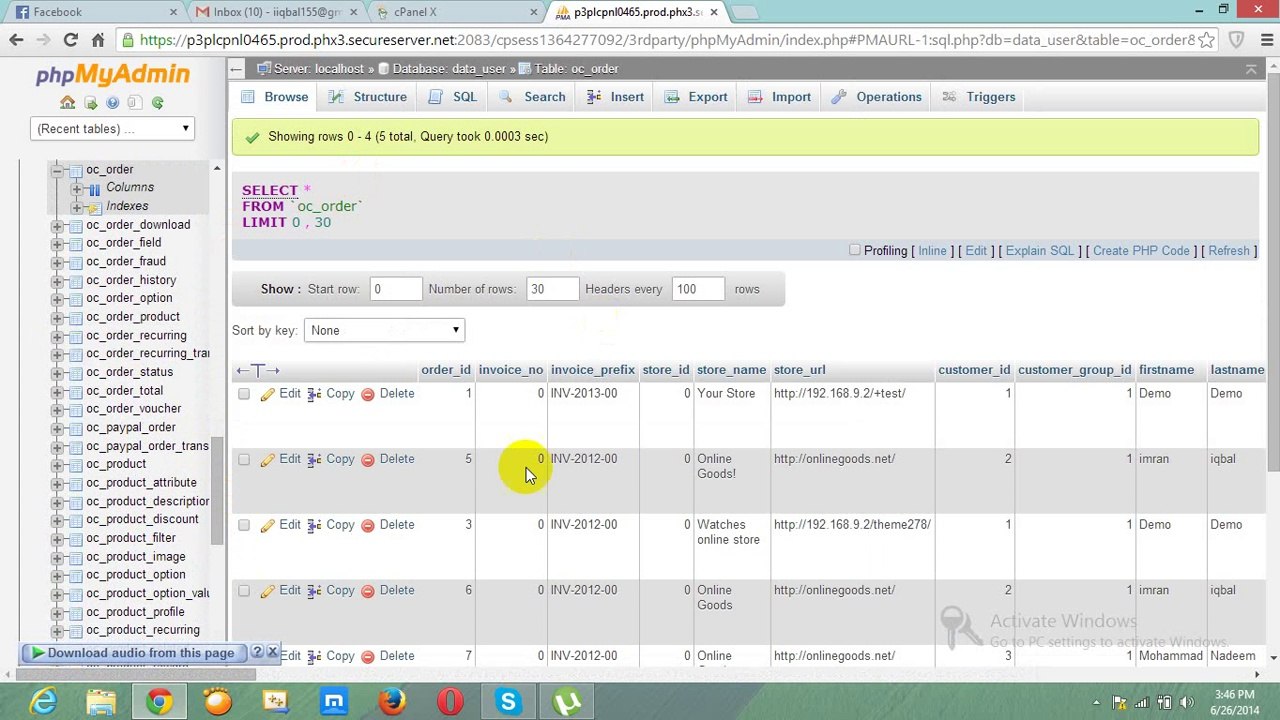1280x720 pixels.
Task: Click the Opera icon in taskbar
Action: pos(450,702)
